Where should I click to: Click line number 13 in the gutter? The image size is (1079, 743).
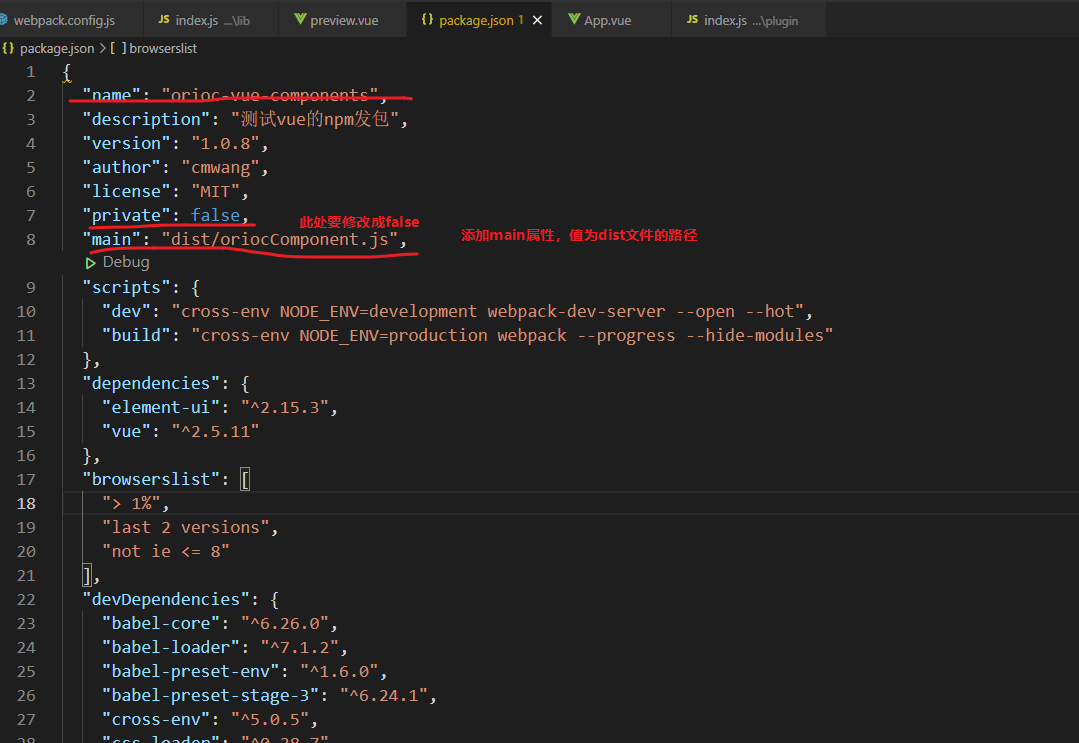26,383
